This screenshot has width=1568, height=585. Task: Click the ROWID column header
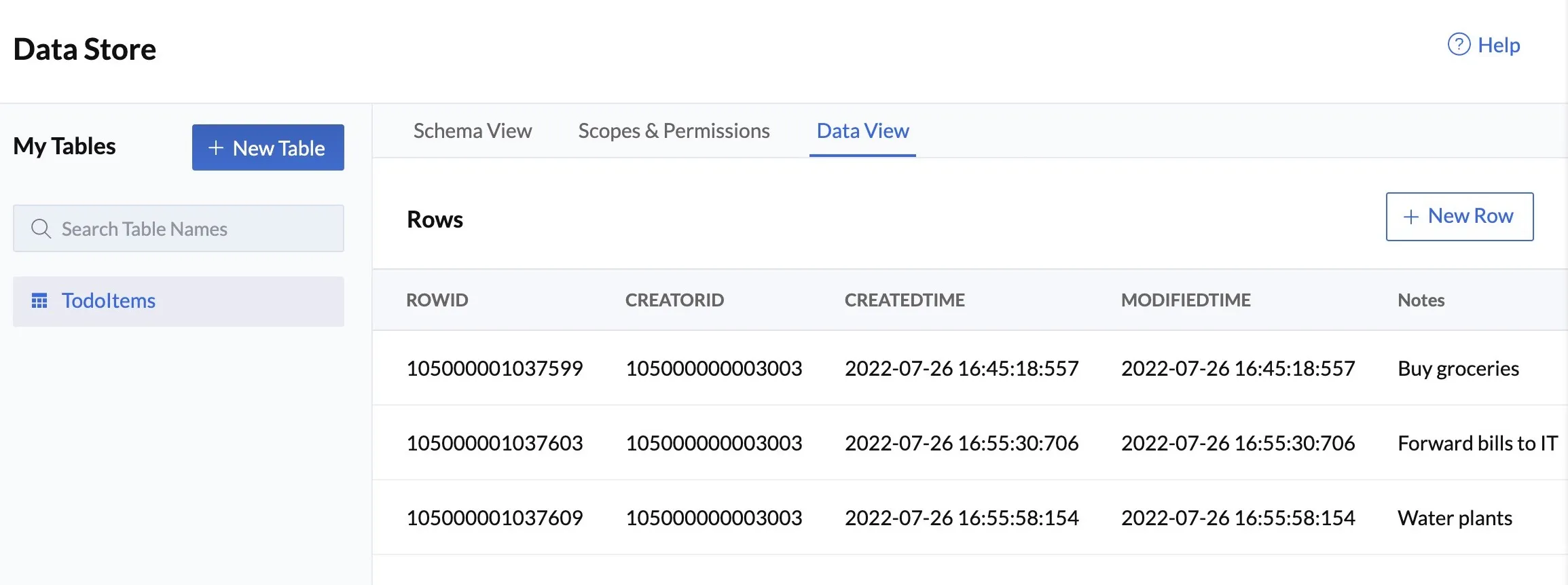437,300
